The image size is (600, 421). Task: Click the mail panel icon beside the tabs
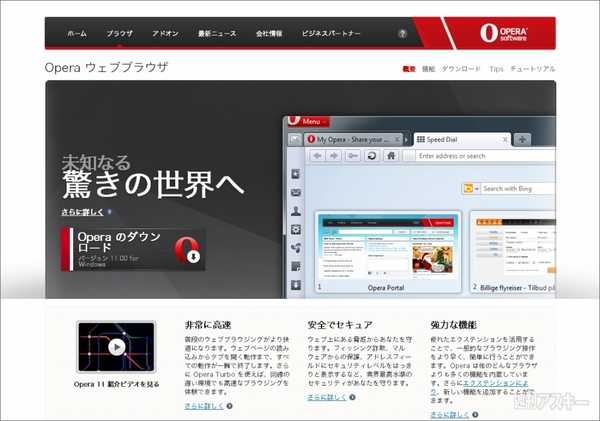(x=294, y=139)
